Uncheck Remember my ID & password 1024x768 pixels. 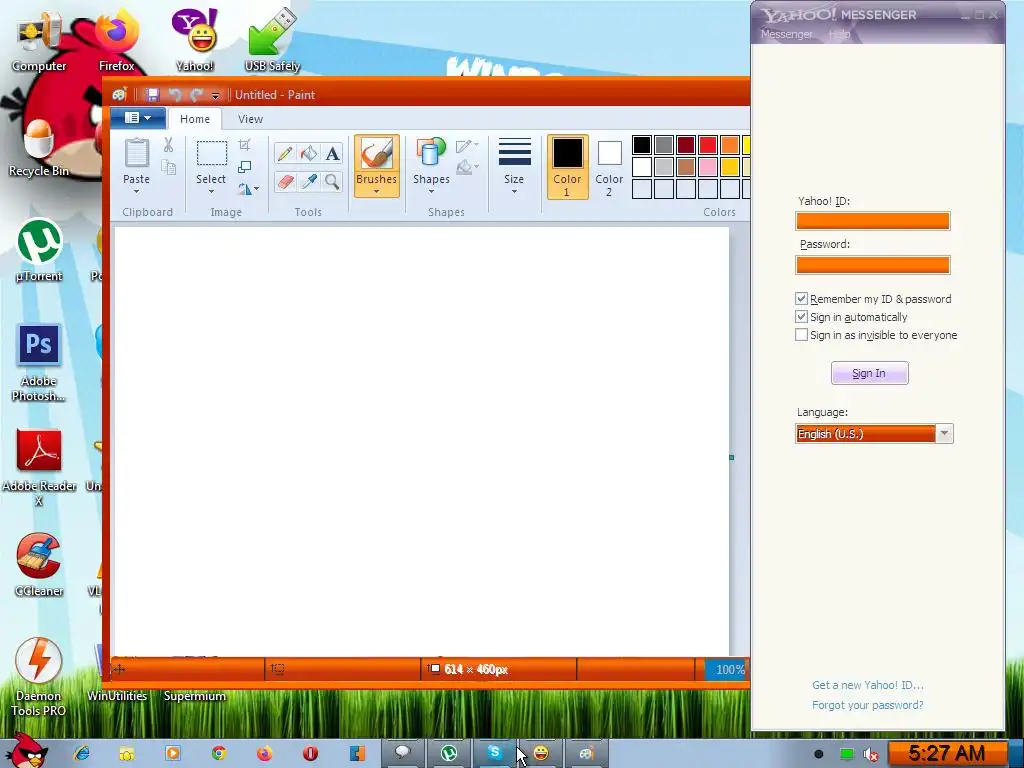pyautogui.click(x=801, y=298)
